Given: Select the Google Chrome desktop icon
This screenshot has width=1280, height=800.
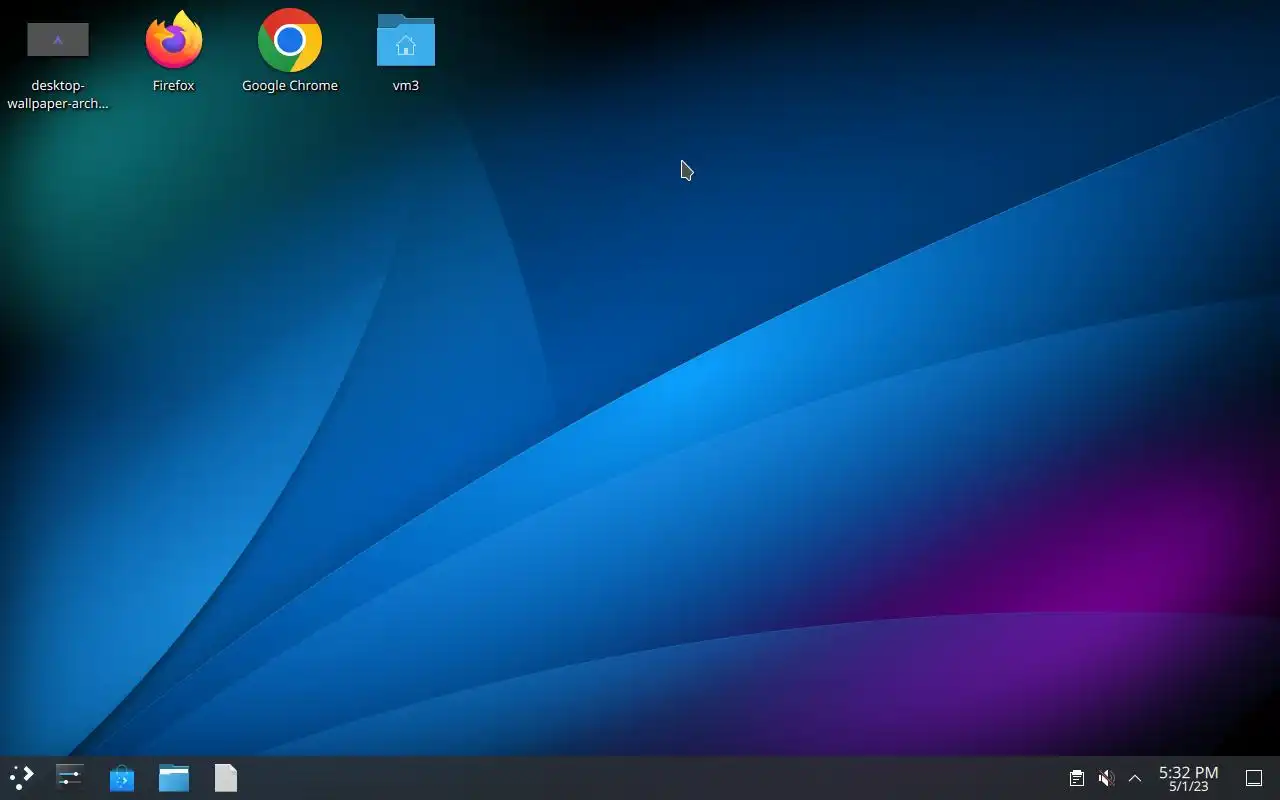Looking at the screenshot, I should coord(290,40).
